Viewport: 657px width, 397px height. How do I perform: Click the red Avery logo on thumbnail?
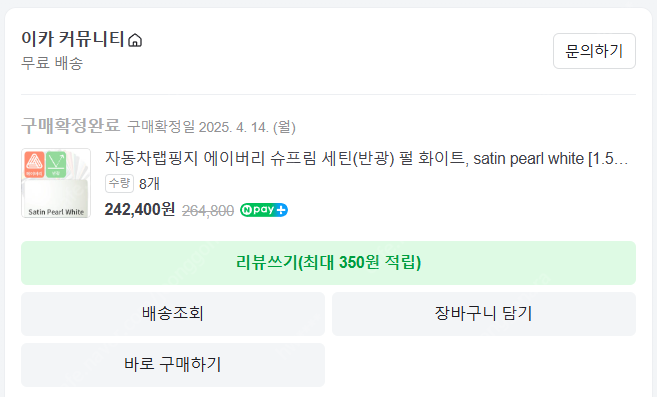34,164
